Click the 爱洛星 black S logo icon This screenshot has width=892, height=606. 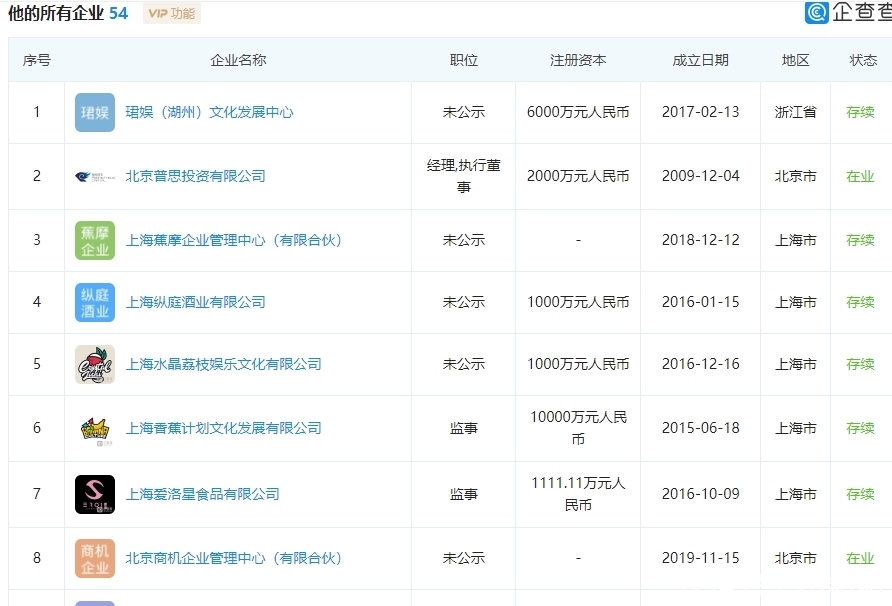94,493
